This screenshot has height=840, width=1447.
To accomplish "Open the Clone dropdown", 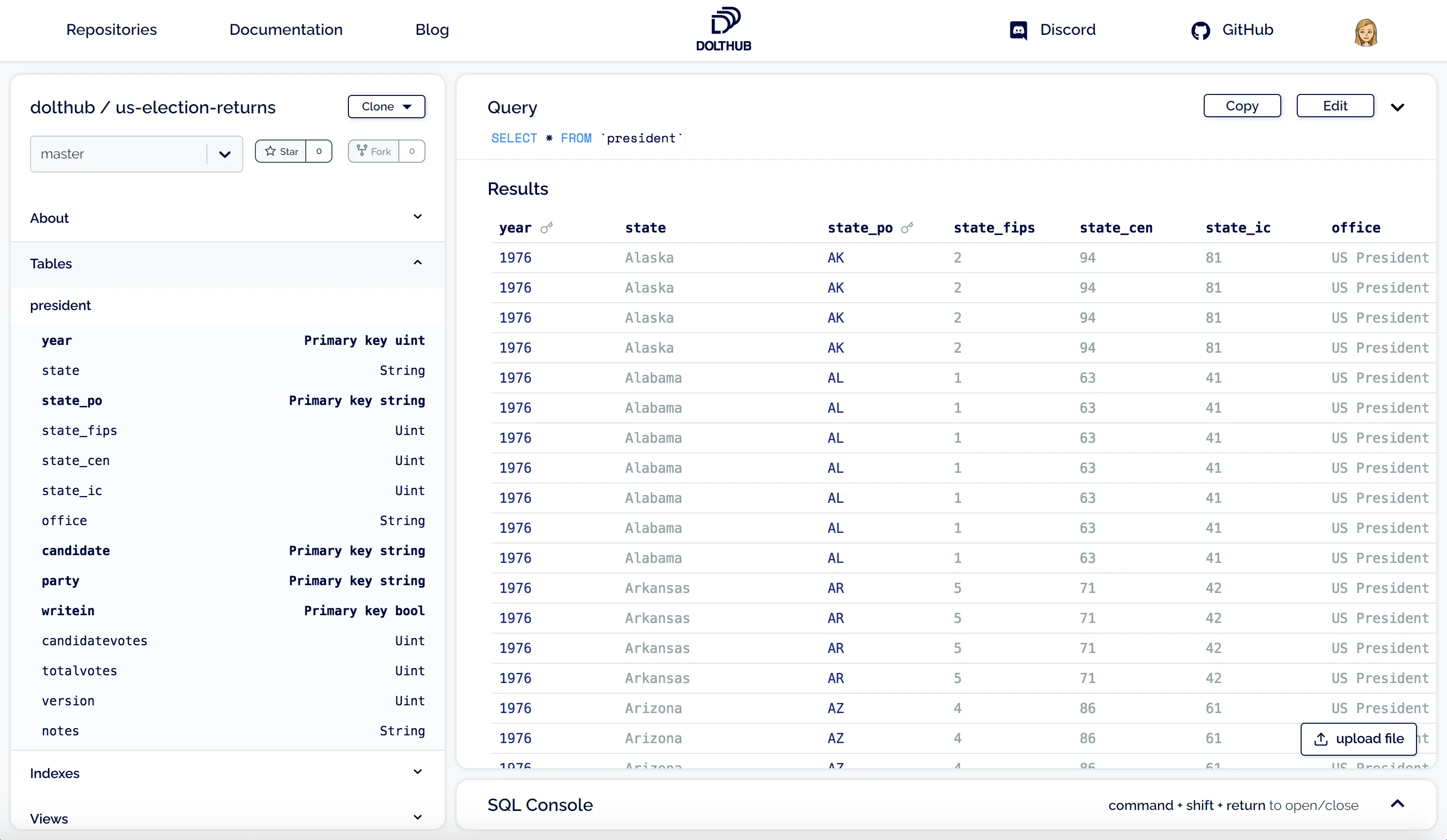I will click(386, 107).
